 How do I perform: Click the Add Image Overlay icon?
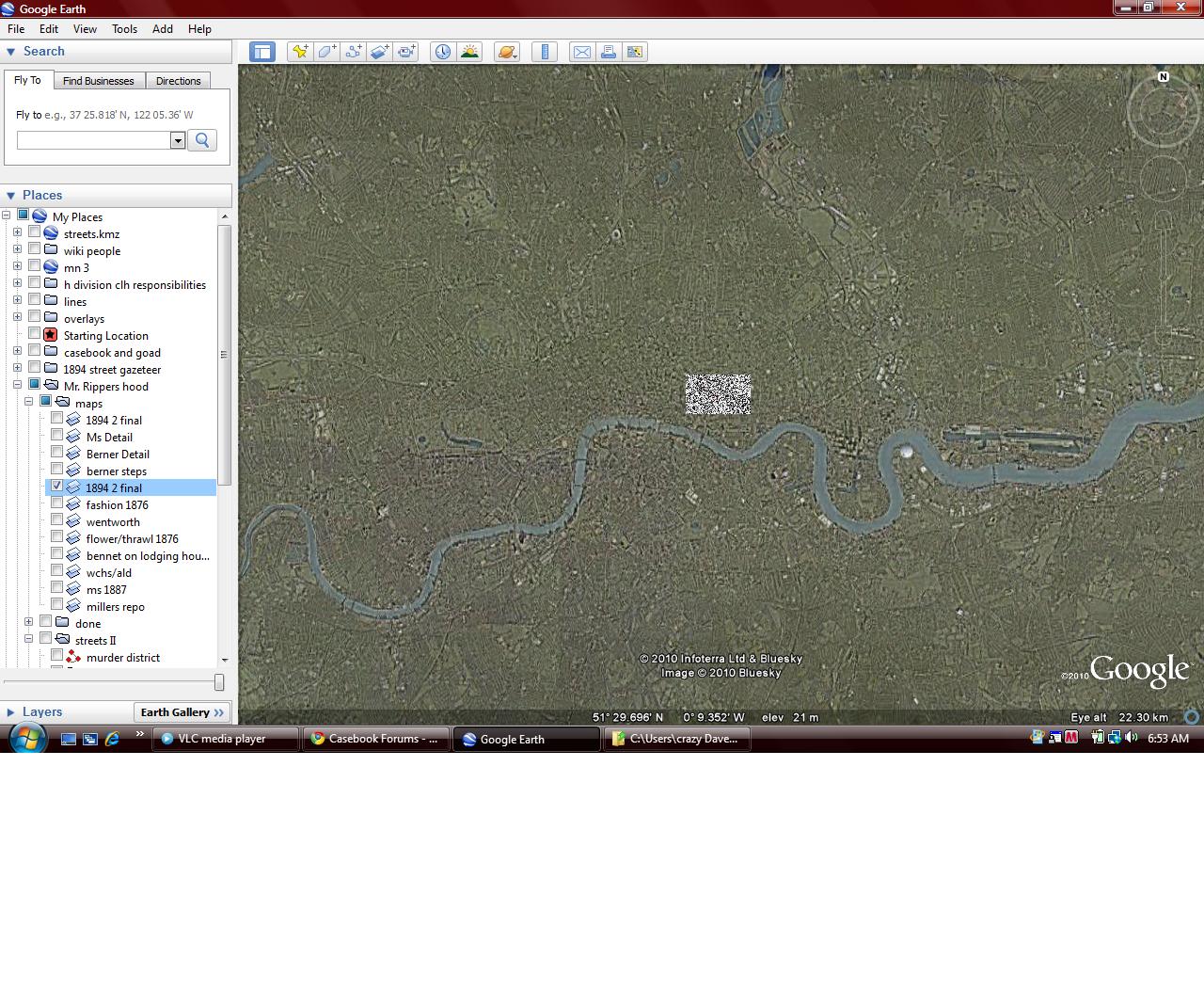click(379, 52)
